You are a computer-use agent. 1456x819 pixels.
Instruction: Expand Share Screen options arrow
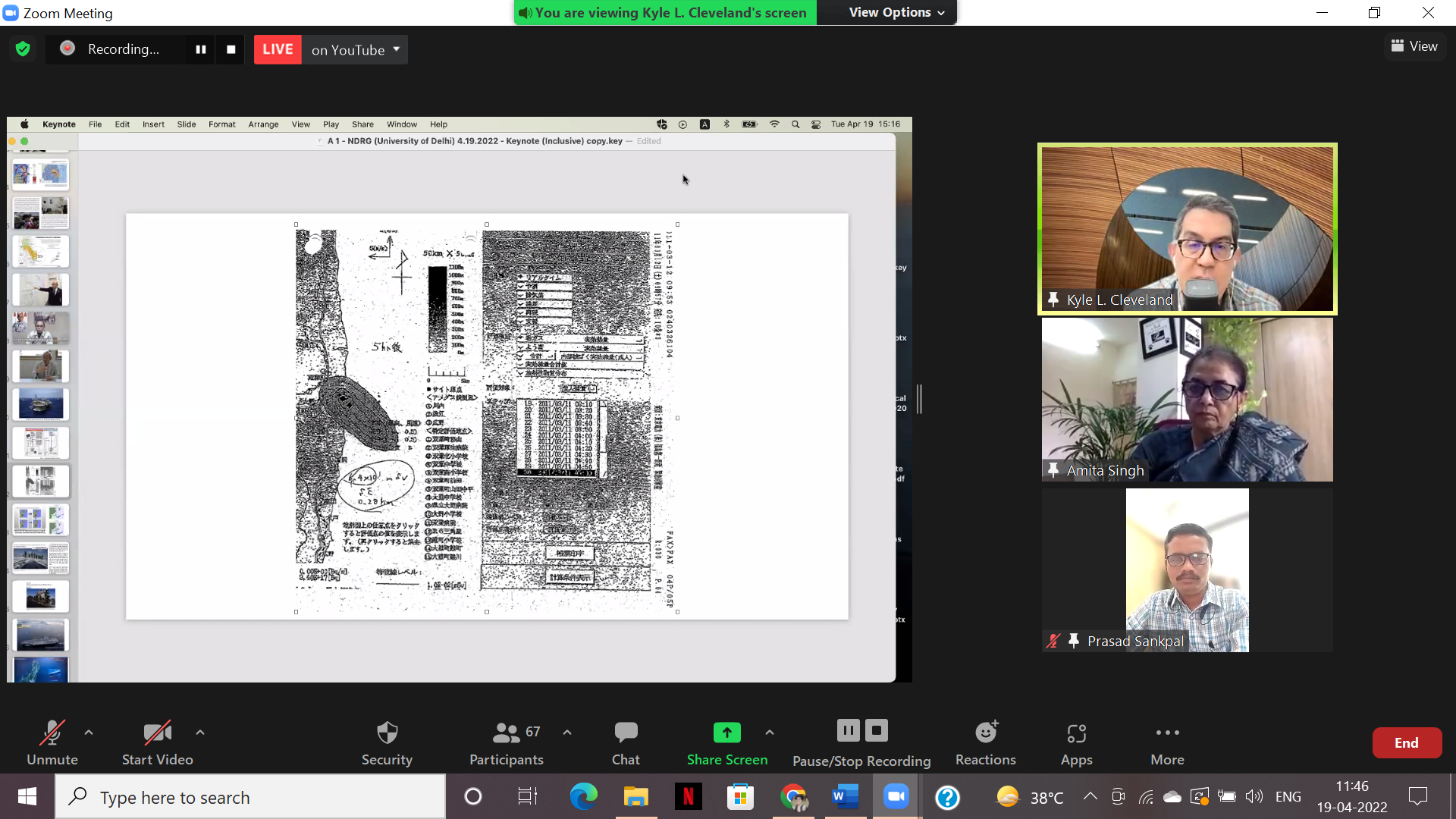pyautogui.click(x=770, y=733)
